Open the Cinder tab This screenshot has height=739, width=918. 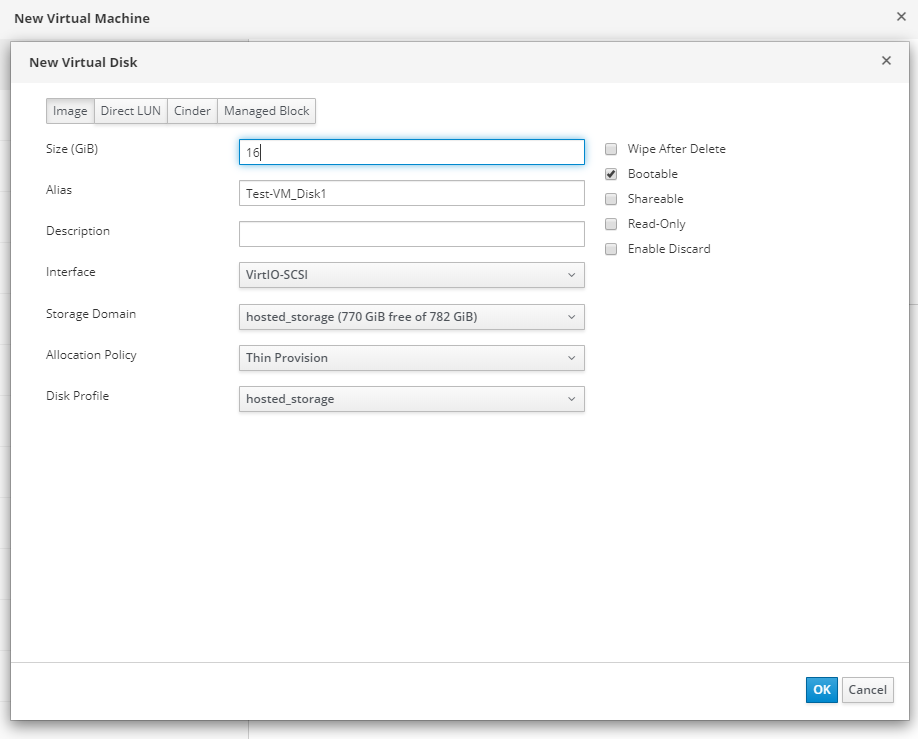click(x=192, y=111)
